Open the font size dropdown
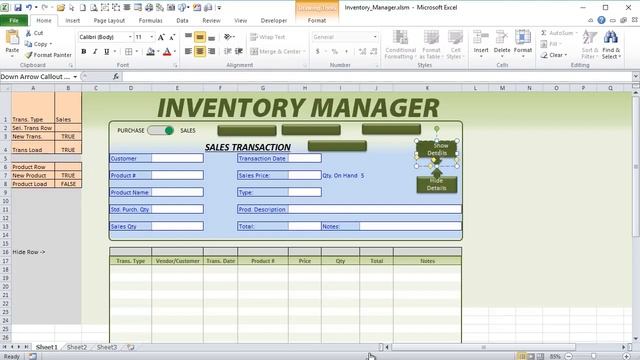This screenshot has height=360, width=640. [151, 37]
